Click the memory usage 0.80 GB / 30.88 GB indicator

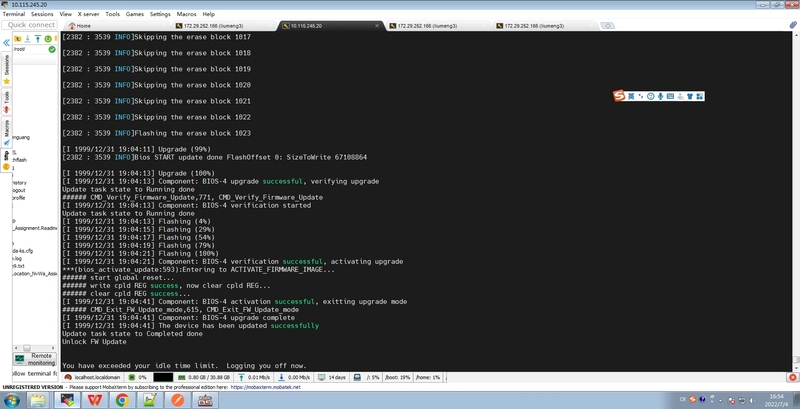[205, 377]
